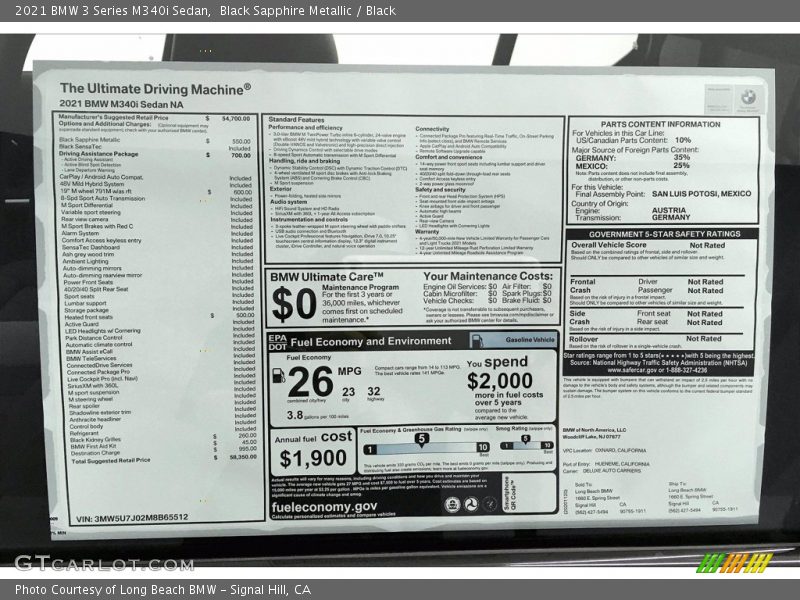This screenshot has width=800, height=600.
Task: Click 'Total Suggested Retail Price' row
Action: point(164,460)
